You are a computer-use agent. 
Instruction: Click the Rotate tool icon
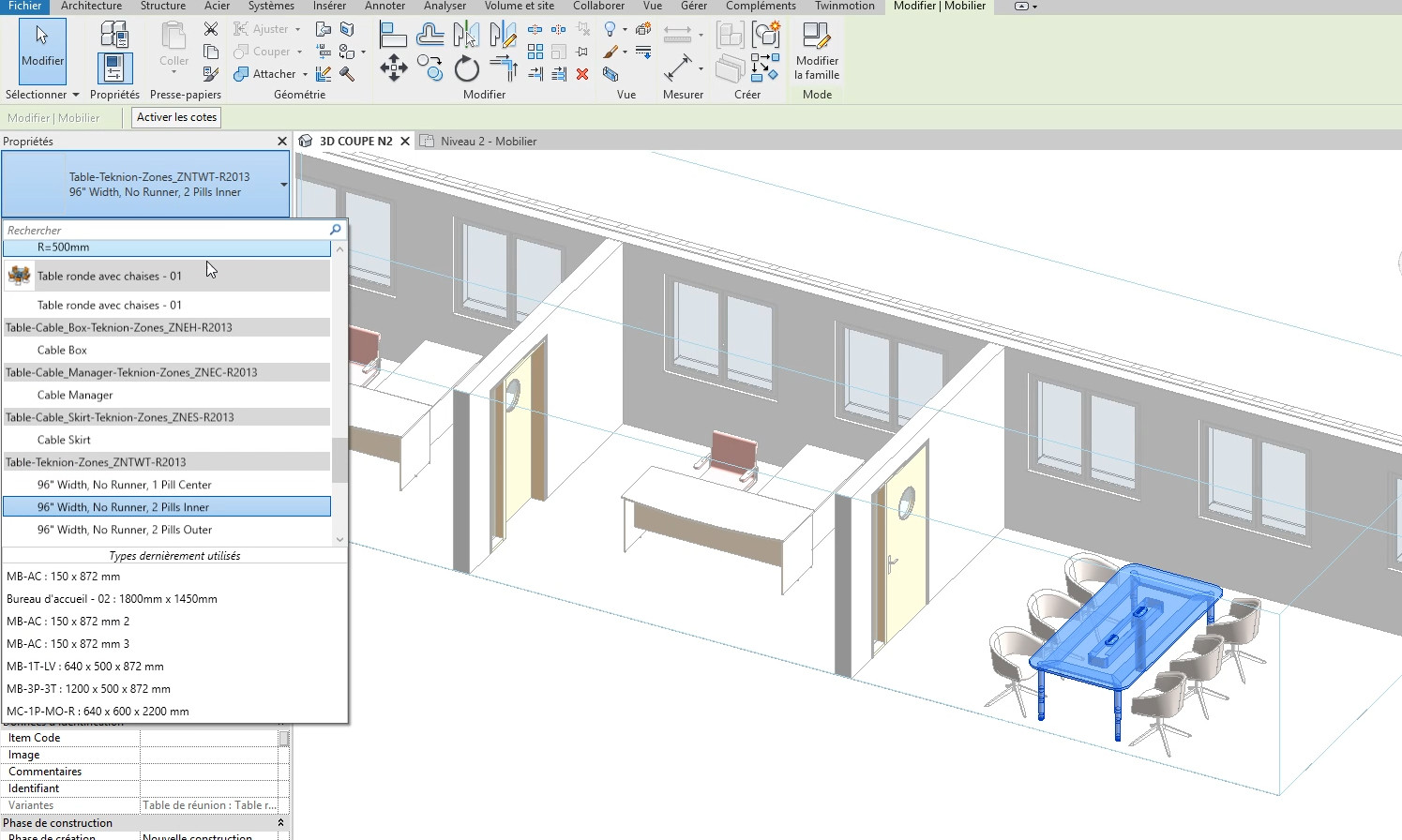(466, 68)
